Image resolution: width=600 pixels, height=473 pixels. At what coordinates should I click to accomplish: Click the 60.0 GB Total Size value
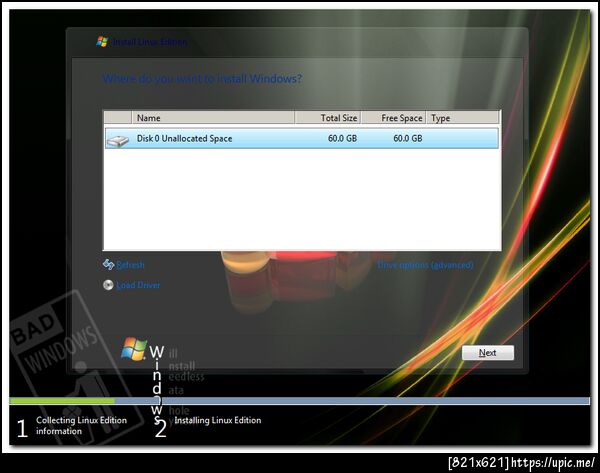[342, 139]
